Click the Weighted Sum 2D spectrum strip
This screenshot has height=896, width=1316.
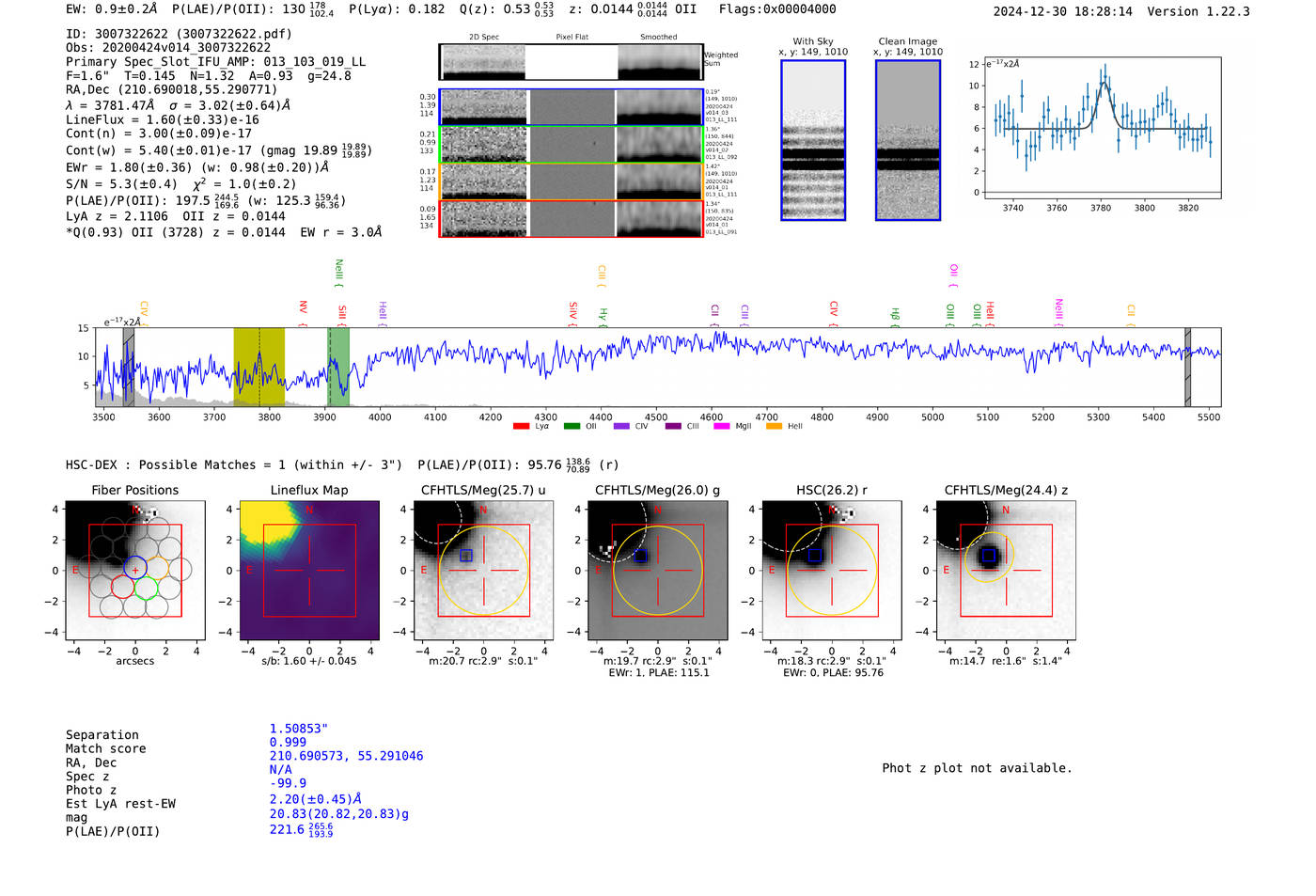[572, 62]
